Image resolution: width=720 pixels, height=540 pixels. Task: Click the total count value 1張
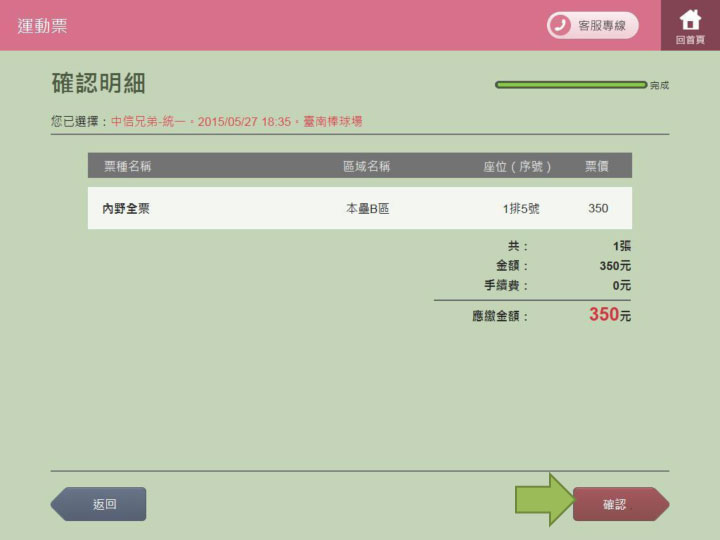[622, 246]
